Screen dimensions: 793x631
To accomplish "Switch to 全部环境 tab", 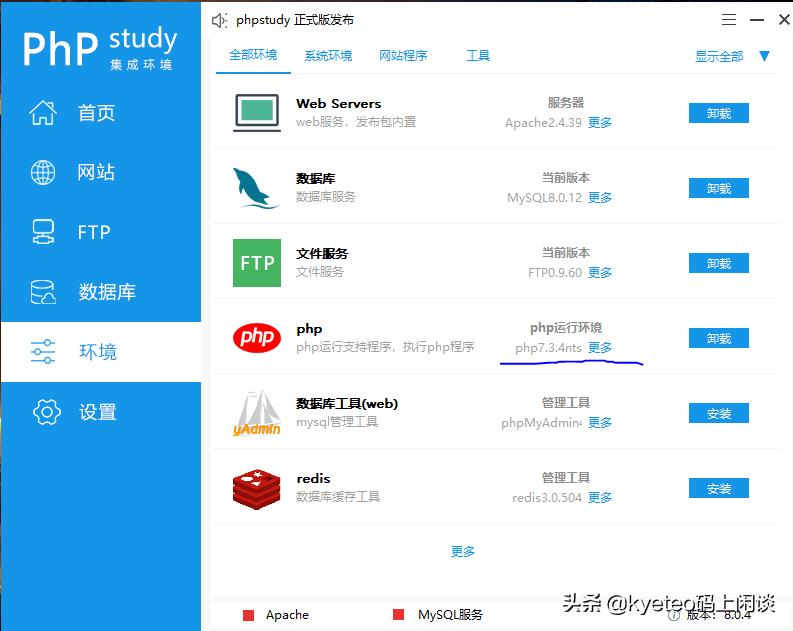I will click(x=253, y=55).
